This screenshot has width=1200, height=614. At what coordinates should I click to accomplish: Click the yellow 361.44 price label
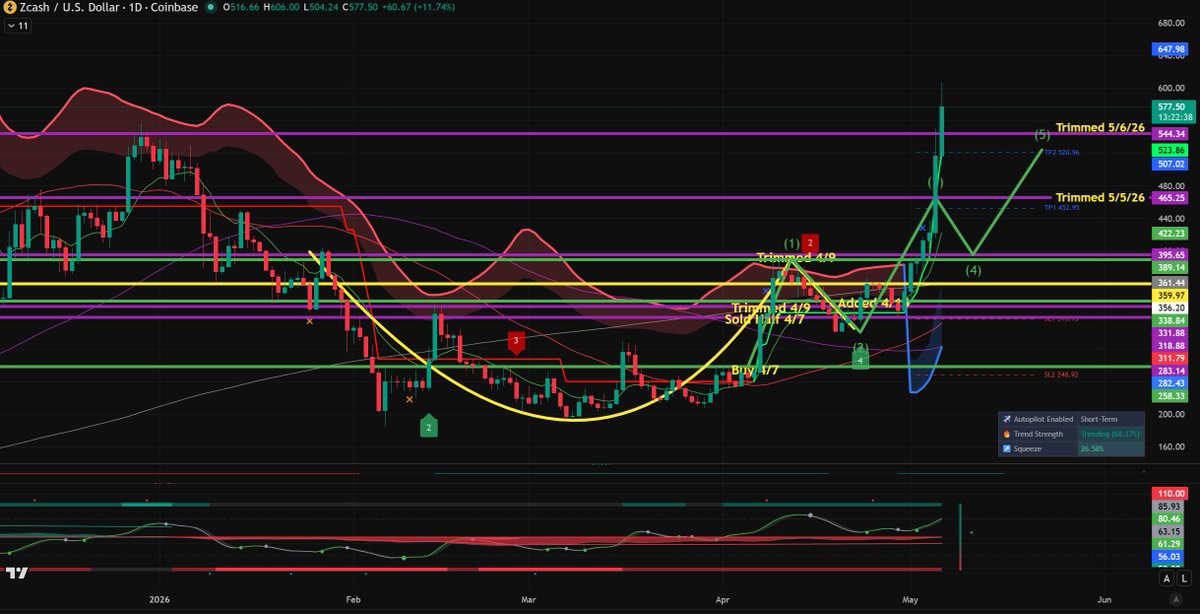click(1171, 283)
